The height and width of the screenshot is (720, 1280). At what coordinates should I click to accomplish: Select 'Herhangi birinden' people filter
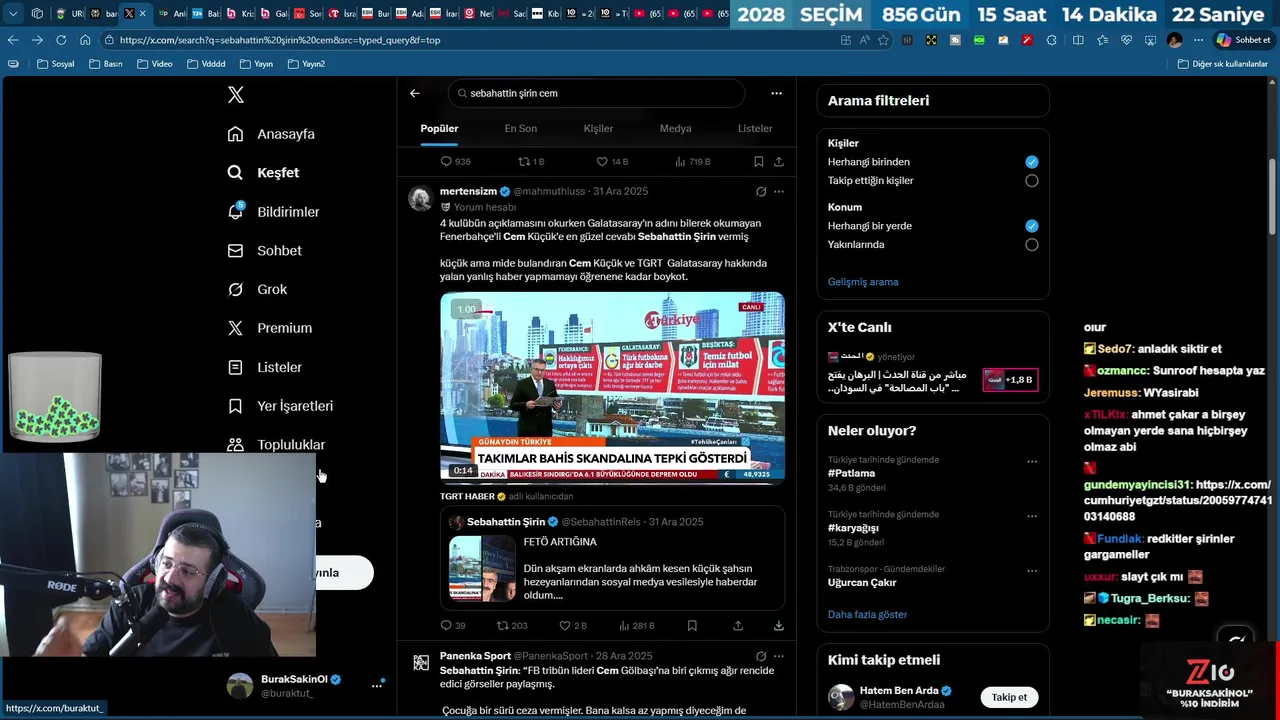1032,162
